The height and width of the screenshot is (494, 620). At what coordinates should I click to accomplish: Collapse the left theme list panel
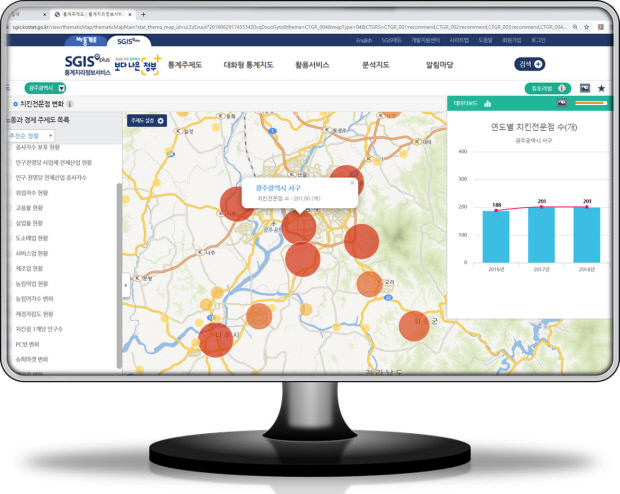coord(125,286)
